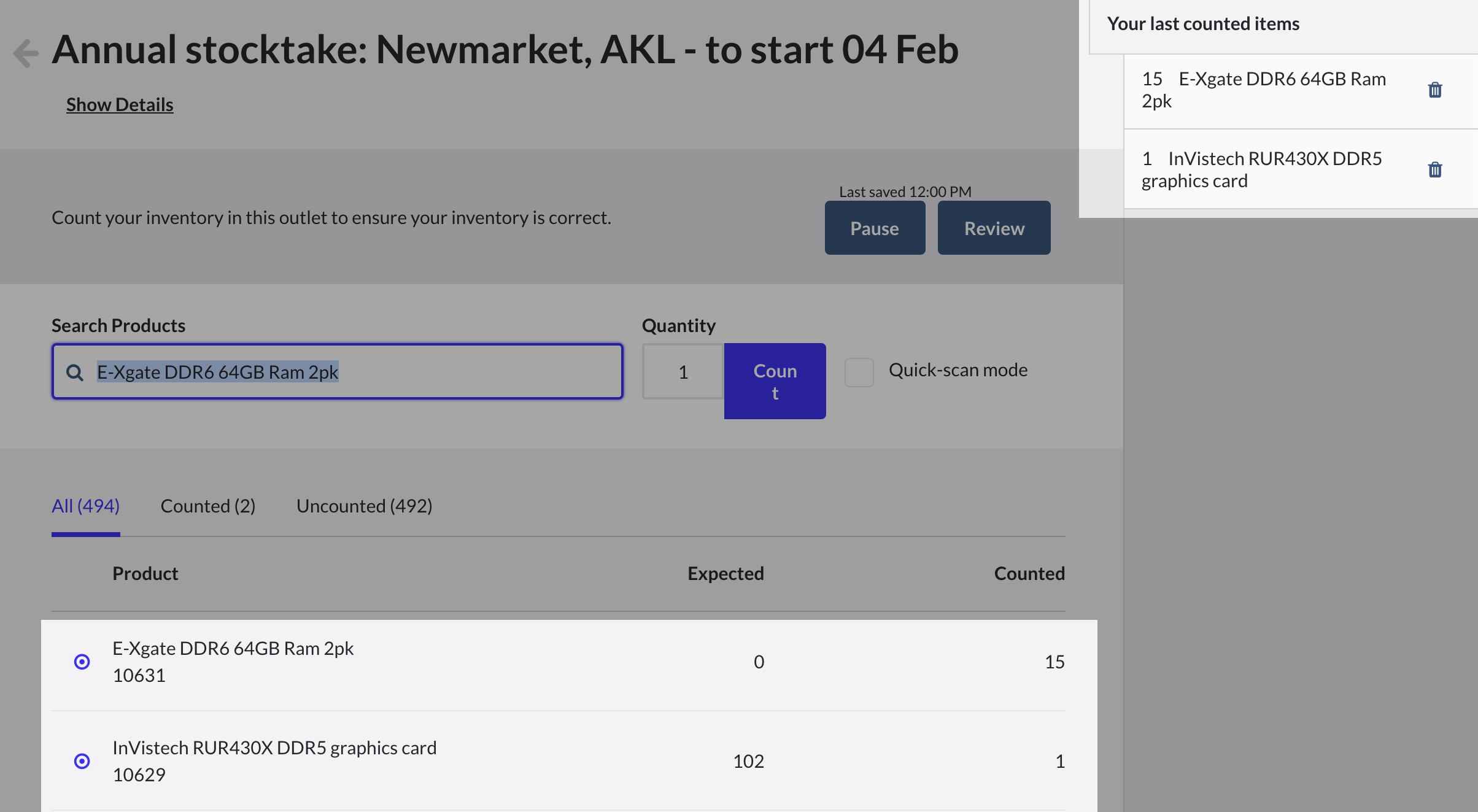Expand Show Details for the stocktake
The width and height of the screenshot is (1478, 812).
120,104
